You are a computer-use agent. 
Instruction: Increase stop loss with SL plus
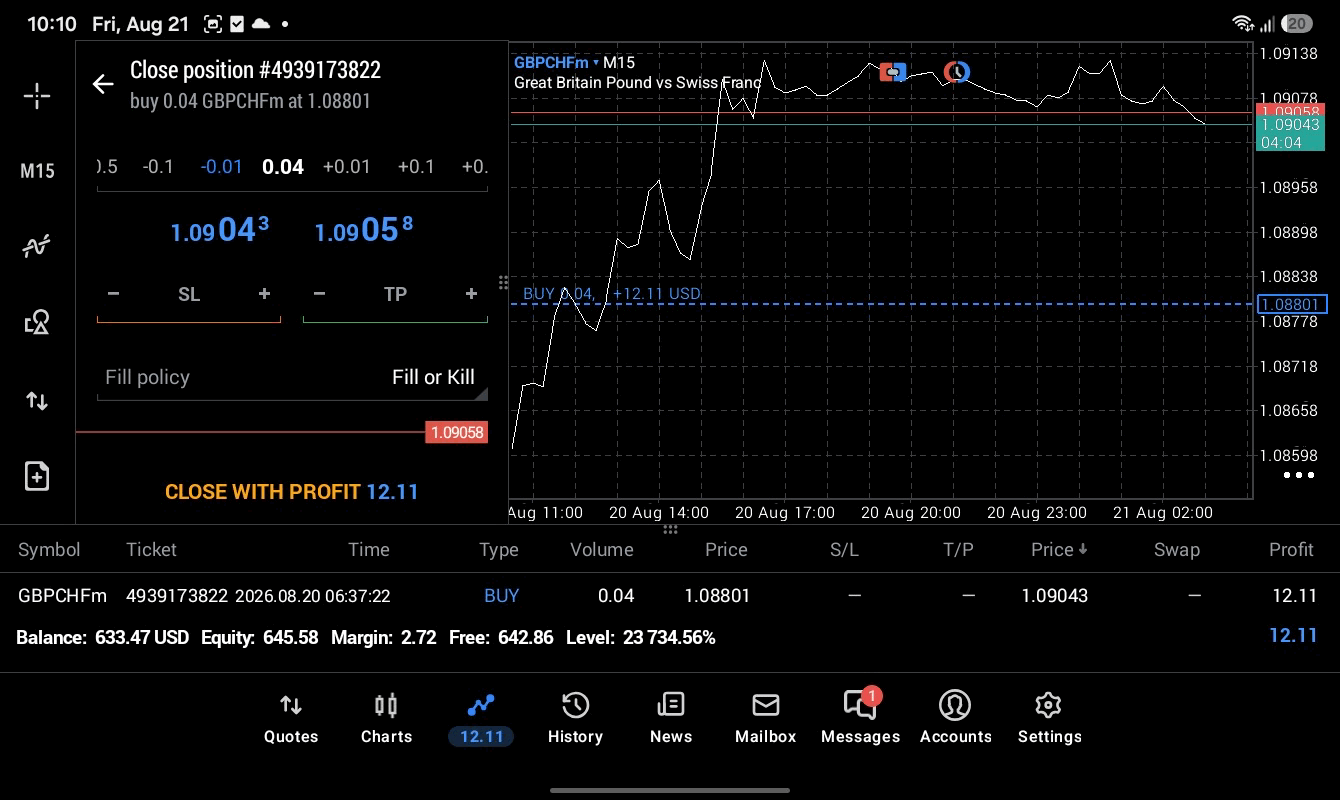point(264,294)
